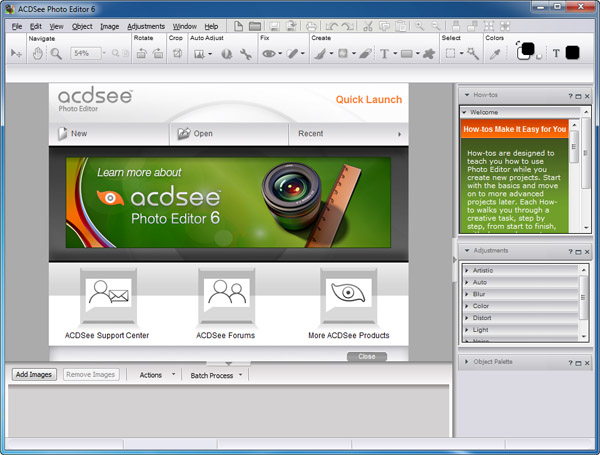This screenshot has width=600, height=455.
Task: Collapse the Adjustments panel
Action: tap(465, 250)
